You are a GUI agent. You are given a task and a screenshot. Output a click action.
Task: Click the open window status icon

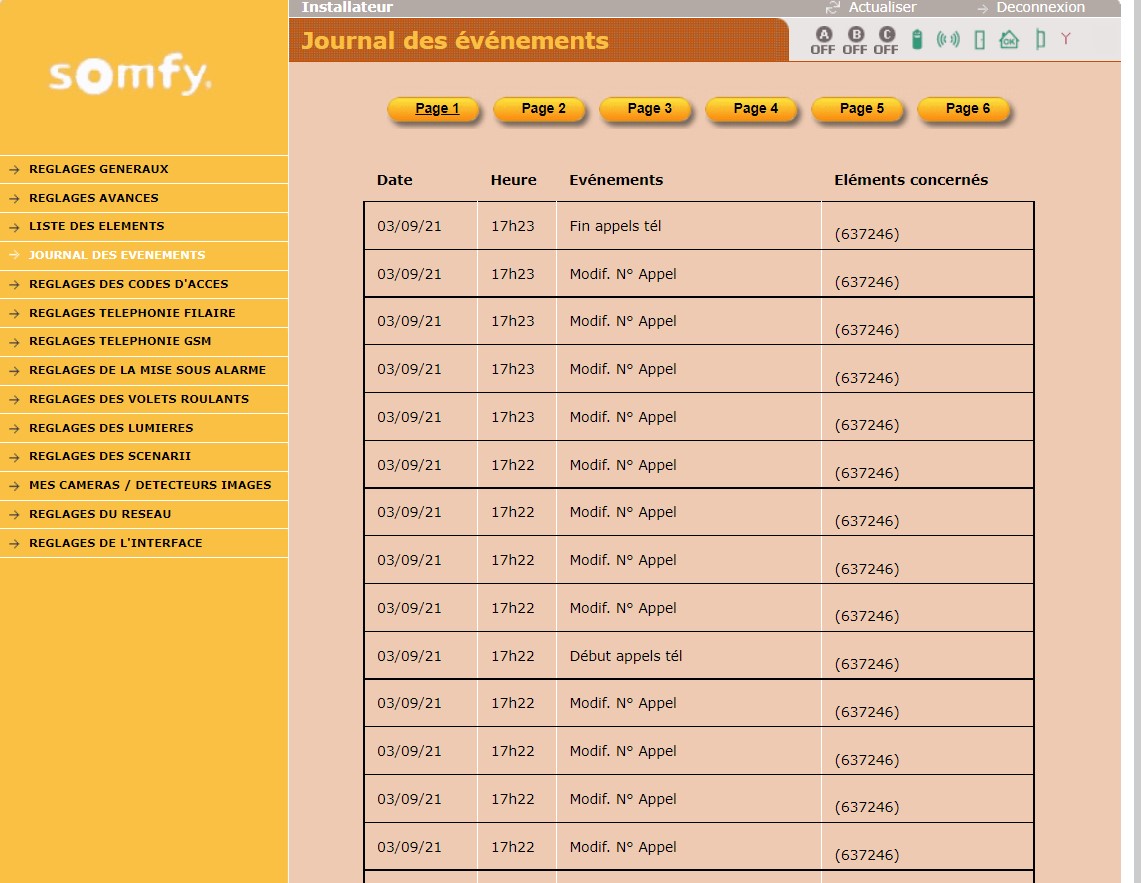1040,40
